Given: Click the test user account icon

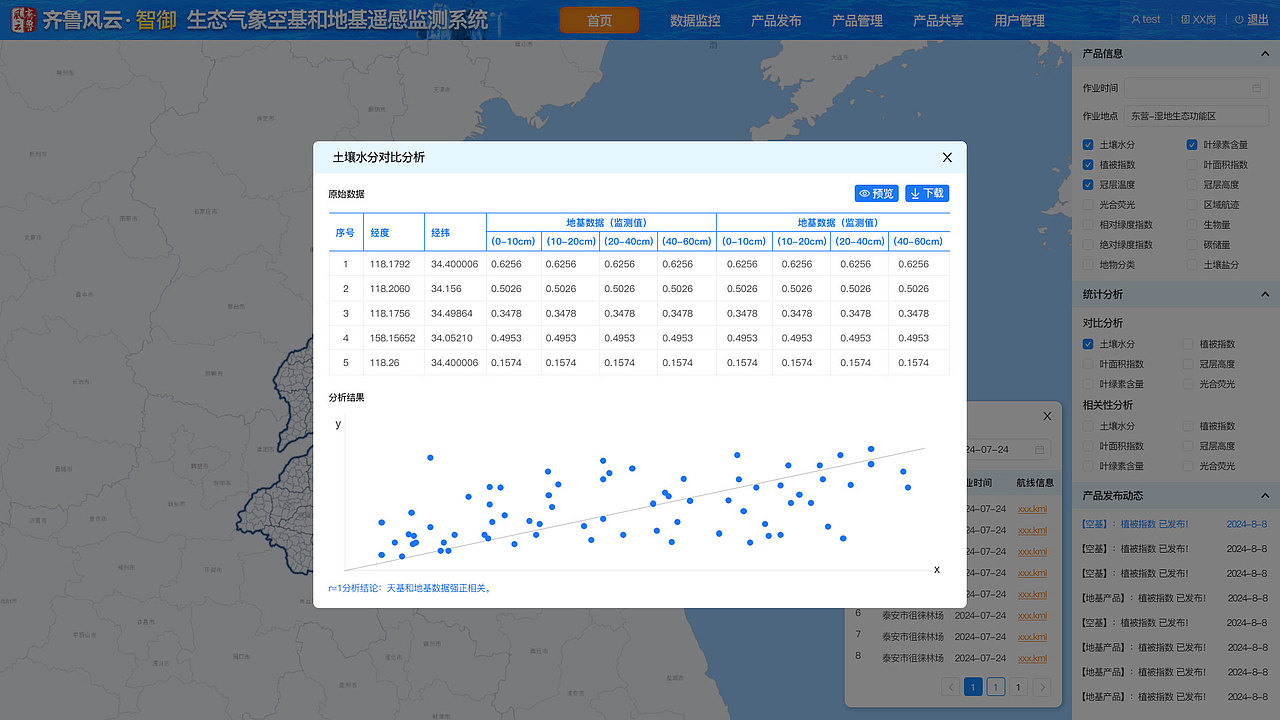Looking at the screenshot, I should tap(1136, 19).
